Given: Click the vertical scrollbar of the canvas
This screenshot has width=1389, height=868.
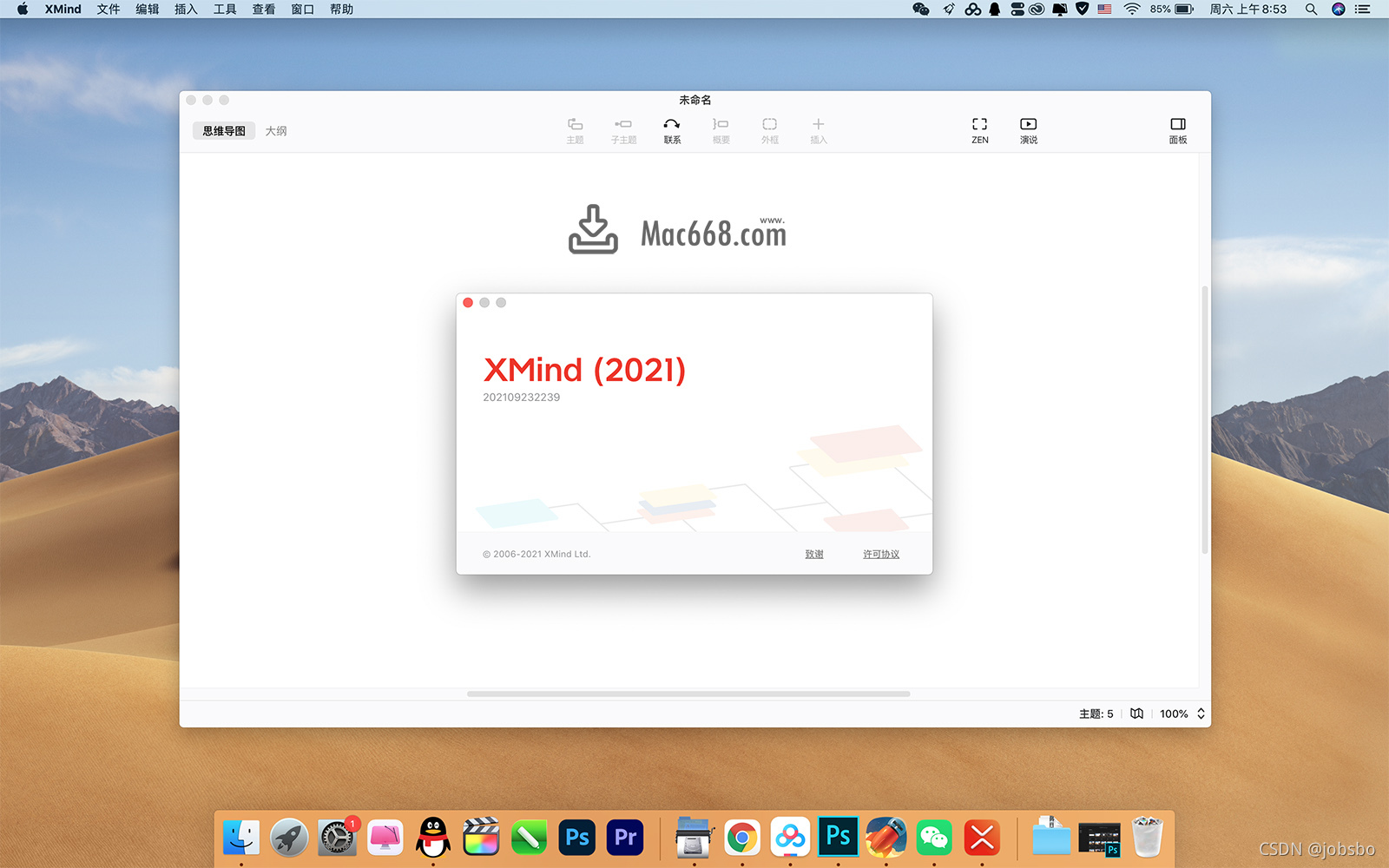Looking at the screenshot, I should [x=1205, y=420].
